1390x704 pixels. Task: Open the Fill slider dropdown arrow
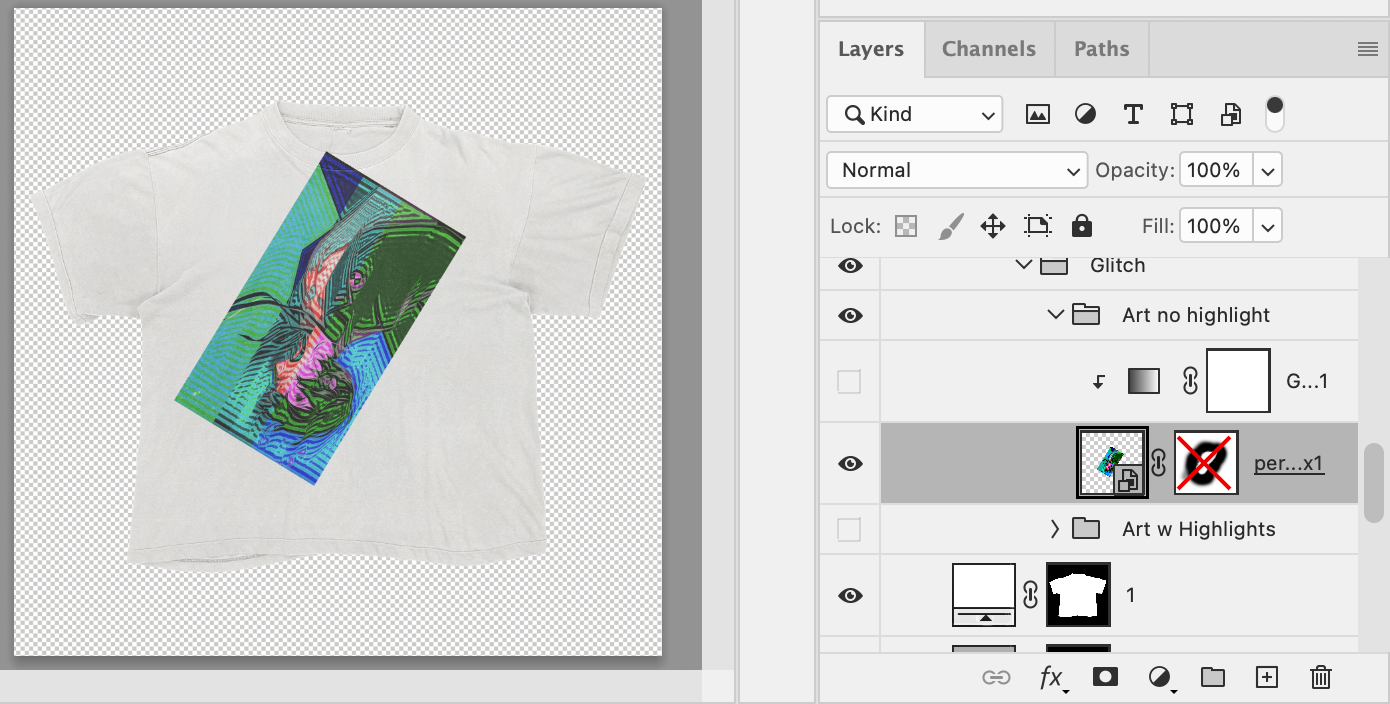1268,226
